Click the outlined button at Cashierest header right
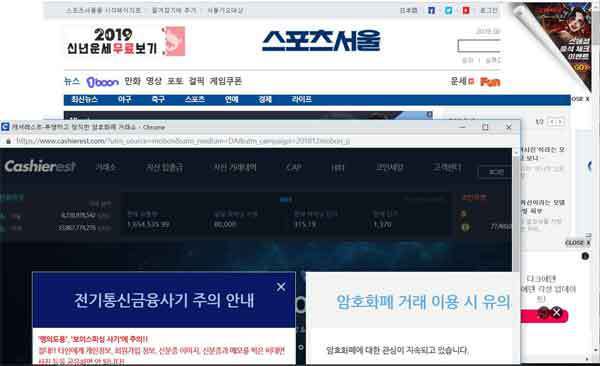The width and height of the screenshot is (600, 366). pos(495,172)
